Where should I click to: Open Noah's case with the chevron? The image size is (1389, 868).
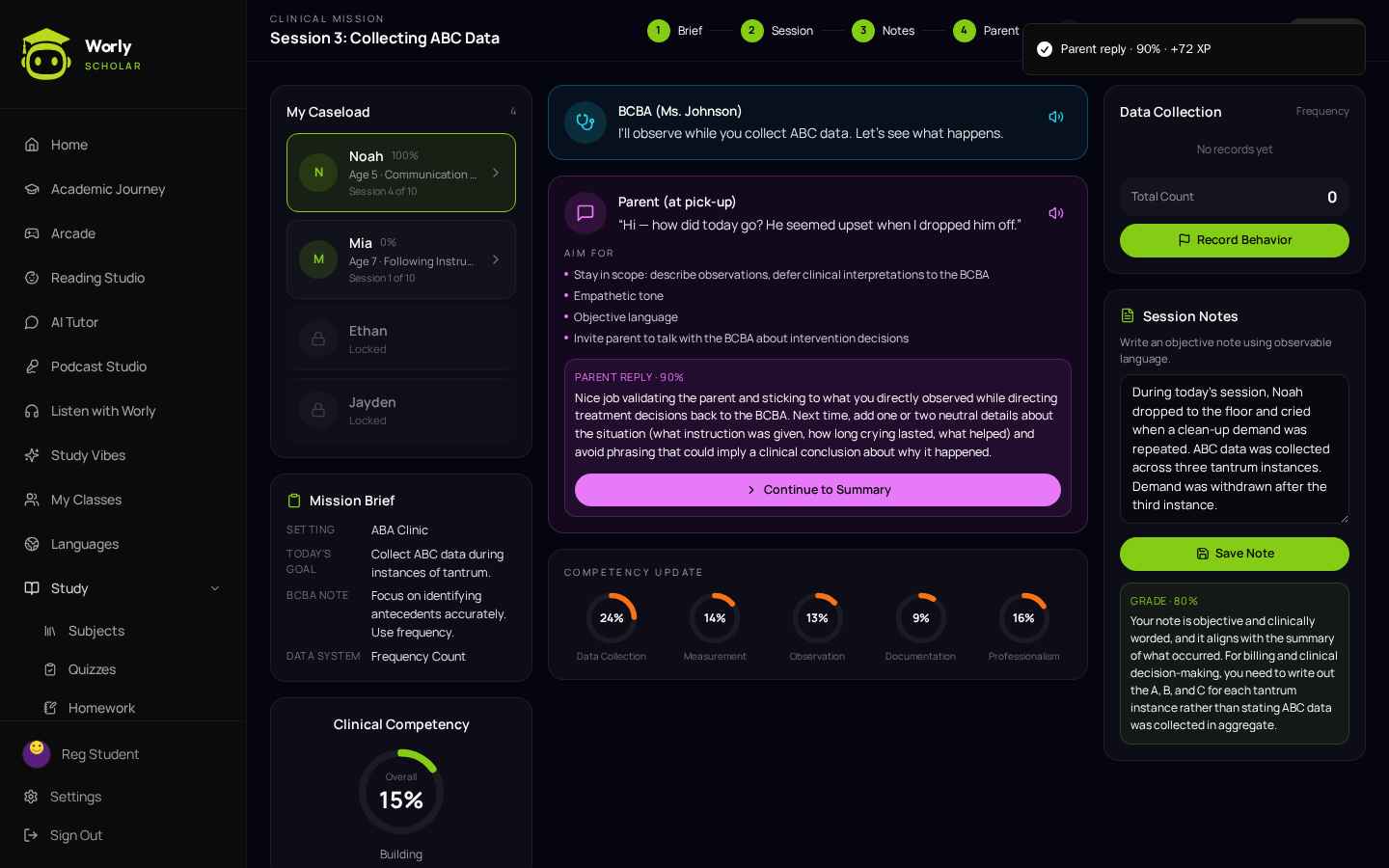tap(496, 173)
